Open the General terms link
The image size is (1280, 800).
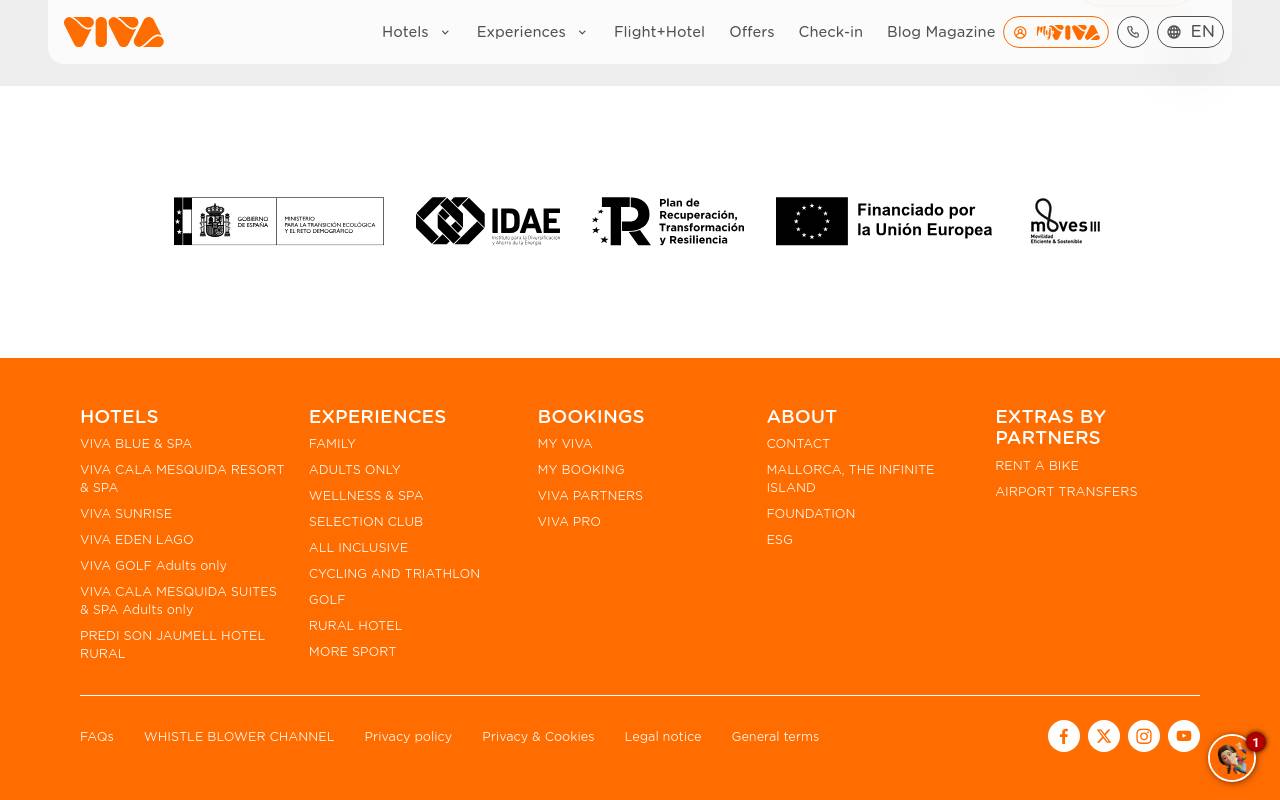[775, 737]
